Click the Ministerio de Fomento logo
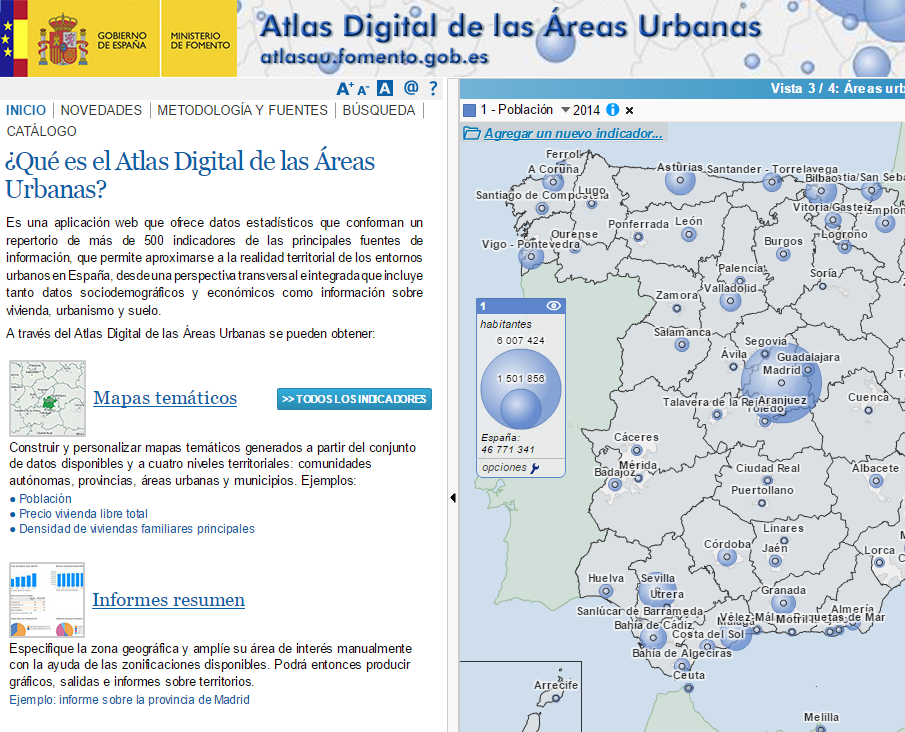The width and height of the screenshot is (905, 732). 199,39
